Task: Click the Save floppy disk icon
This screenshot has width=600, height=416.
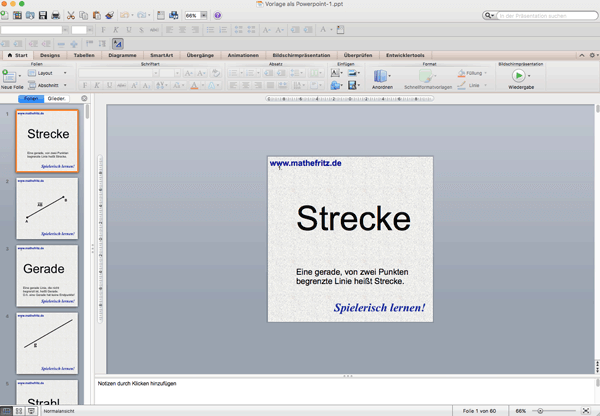Action: pyautogui.click(x=43, y=15)
